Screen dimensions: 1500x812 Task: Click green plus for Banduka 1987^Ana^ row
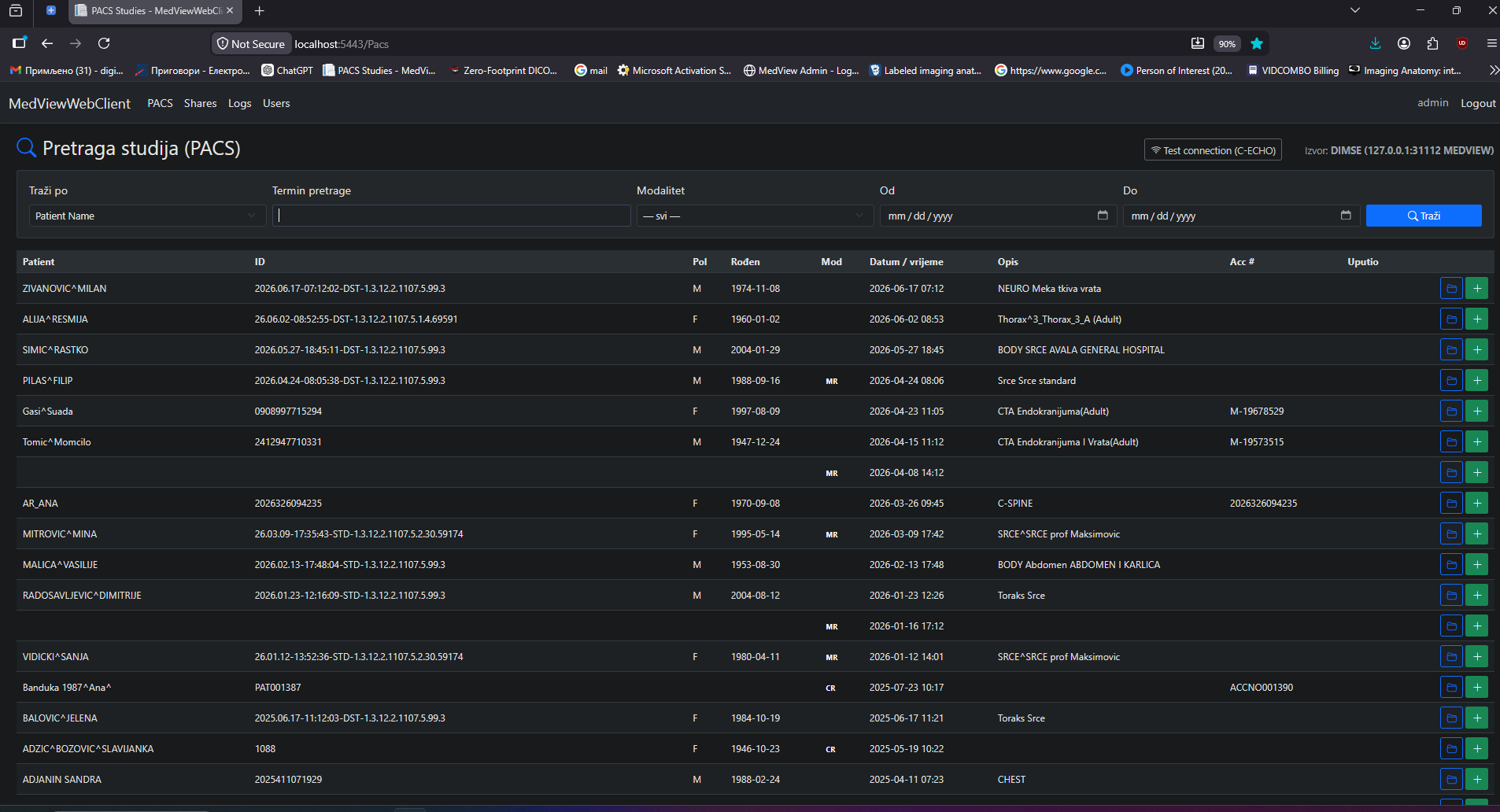pyautogui.click(x=1477, y=688)
